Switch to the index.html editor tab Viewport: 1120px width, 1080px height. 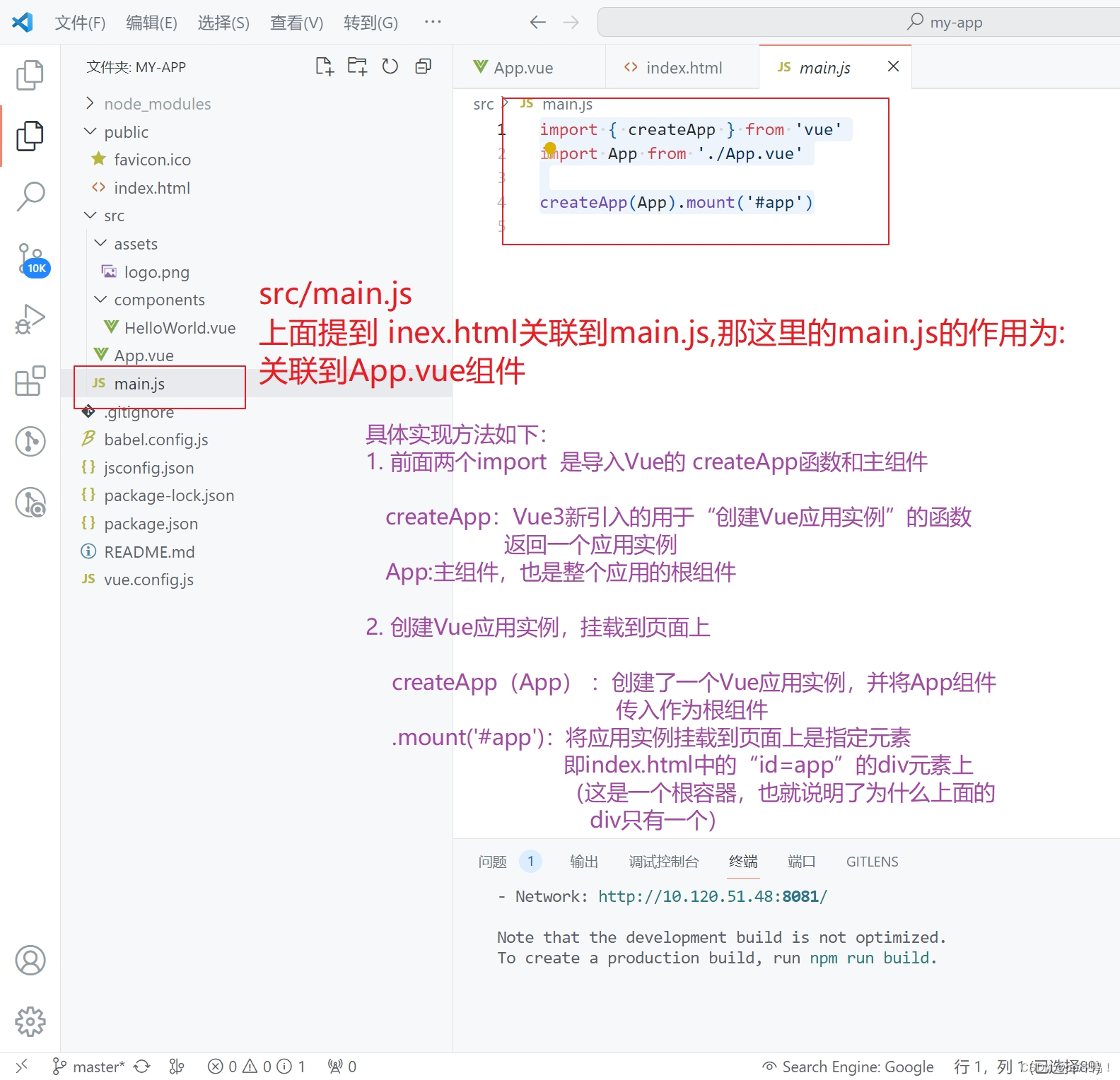[x=682, y=67]
